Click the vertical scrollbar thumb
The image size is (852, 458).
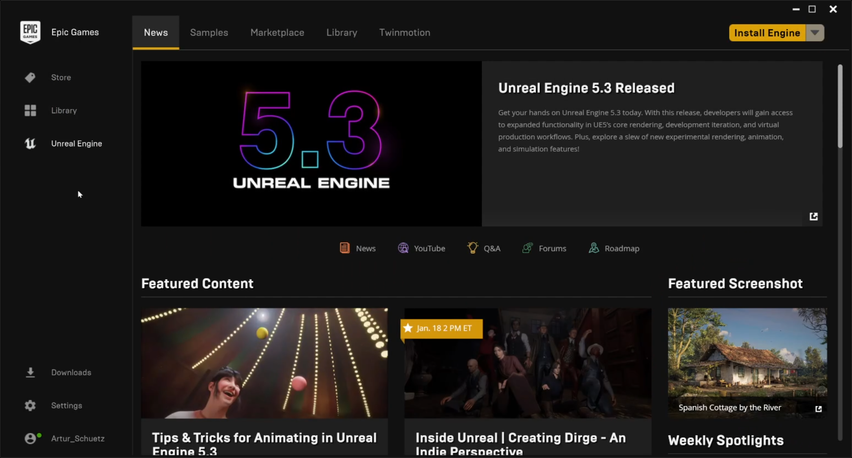click(x=840, y=106)
